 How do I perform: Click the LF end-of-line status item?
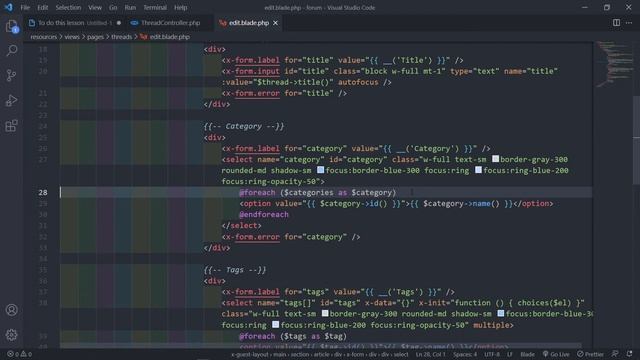pos(510,354)
